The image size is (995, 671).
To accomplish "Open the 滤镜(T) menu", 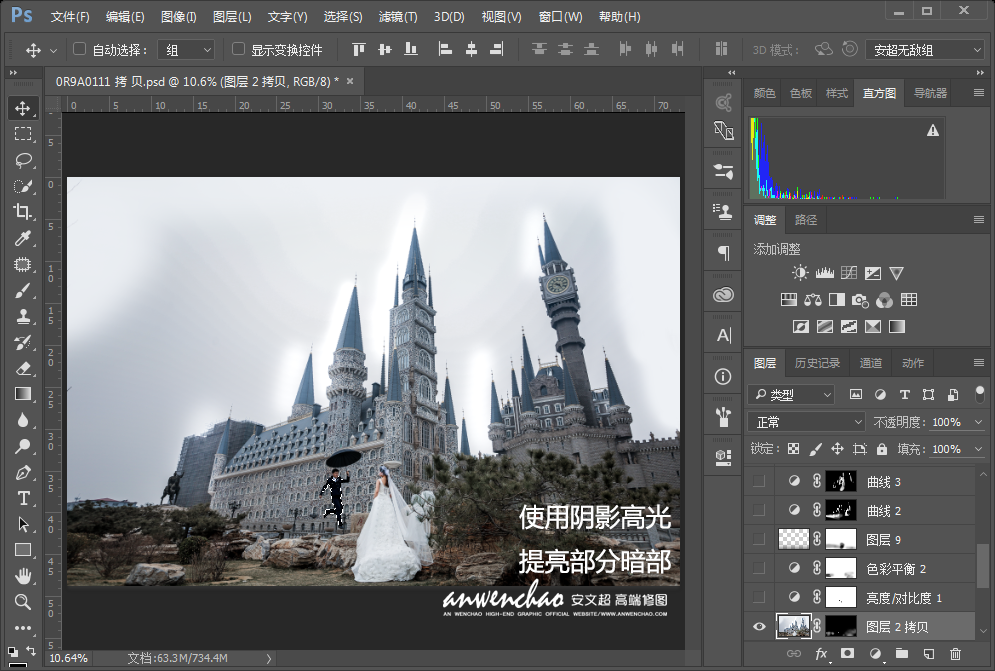I will pos(398,17).
